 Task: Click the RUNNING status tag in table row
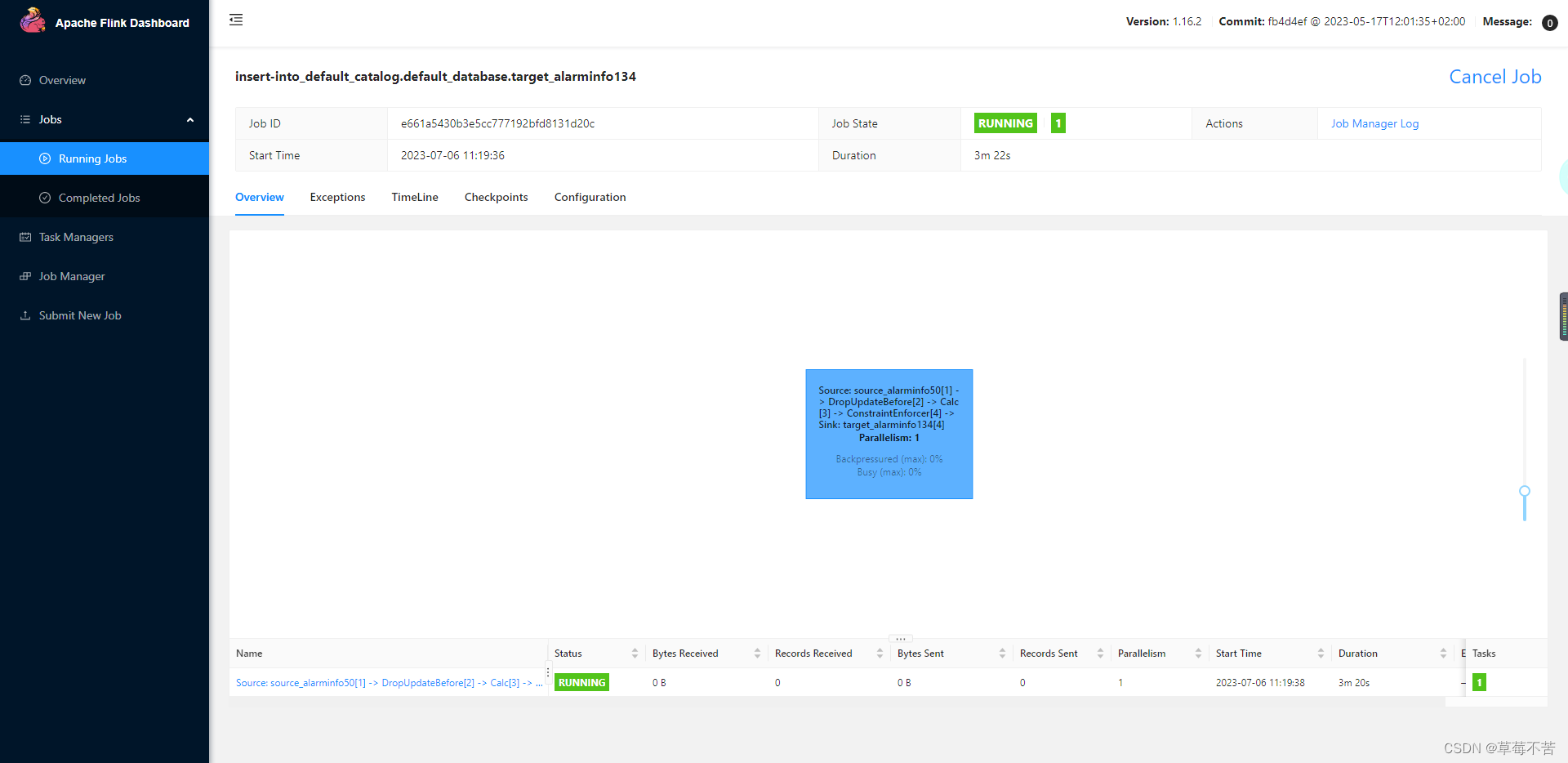[581, 682]
